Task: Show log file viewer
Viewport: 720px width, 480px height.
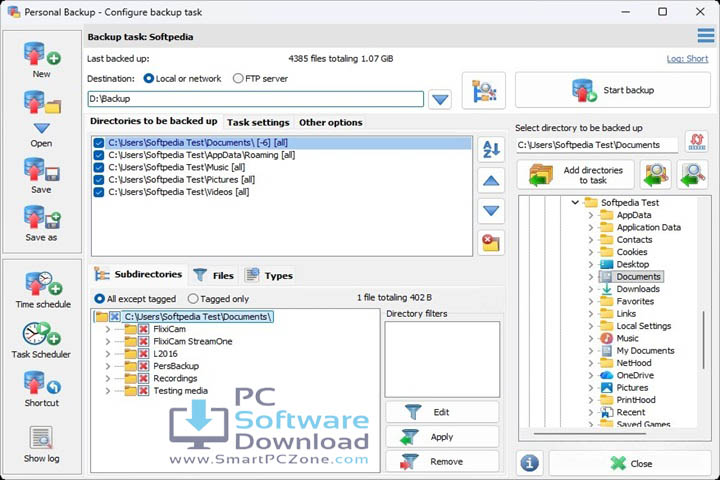Action: (x=42, y=444)
